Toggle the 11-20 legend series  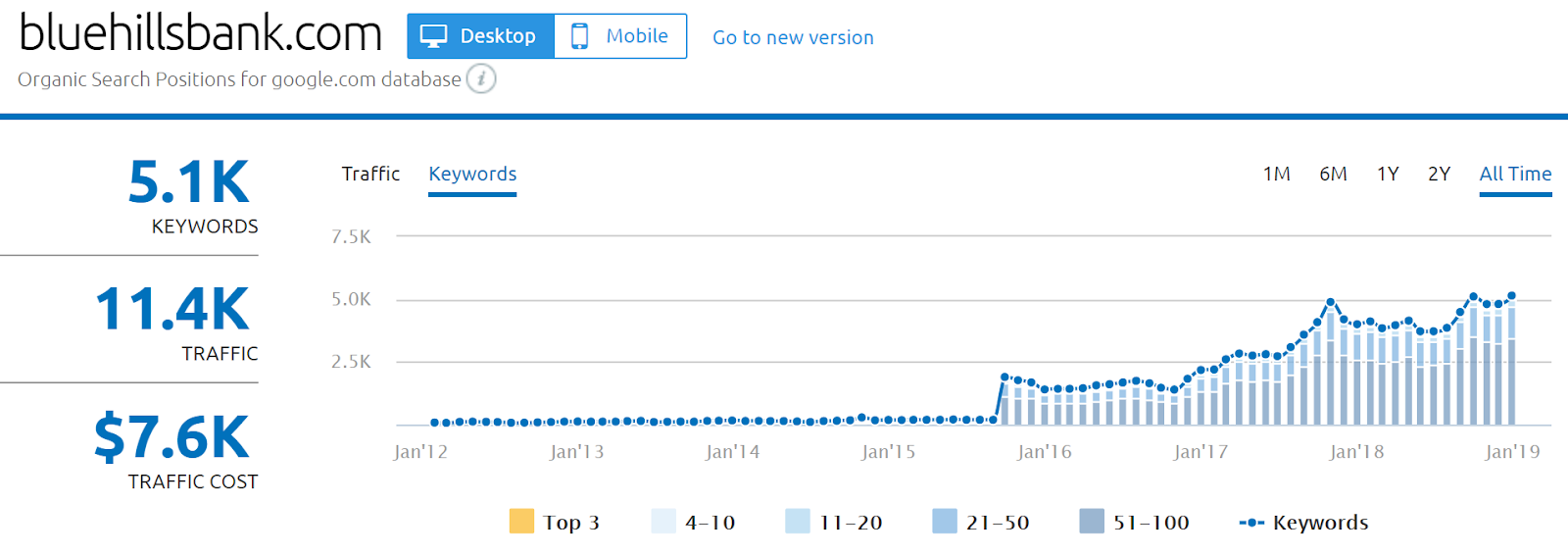834,522
